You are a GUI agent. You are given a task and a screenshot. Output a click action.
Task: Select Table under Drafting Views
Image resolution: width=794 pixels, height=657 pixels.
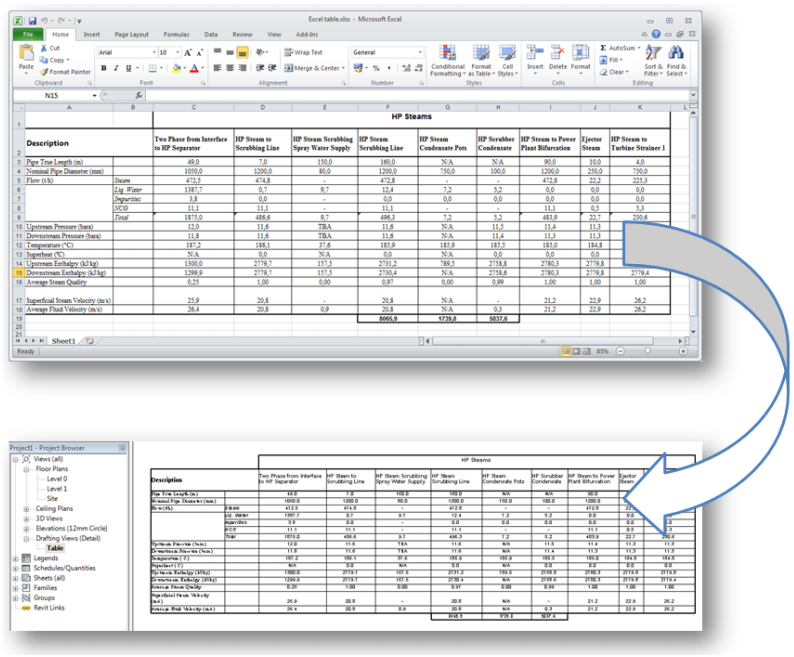55,548
